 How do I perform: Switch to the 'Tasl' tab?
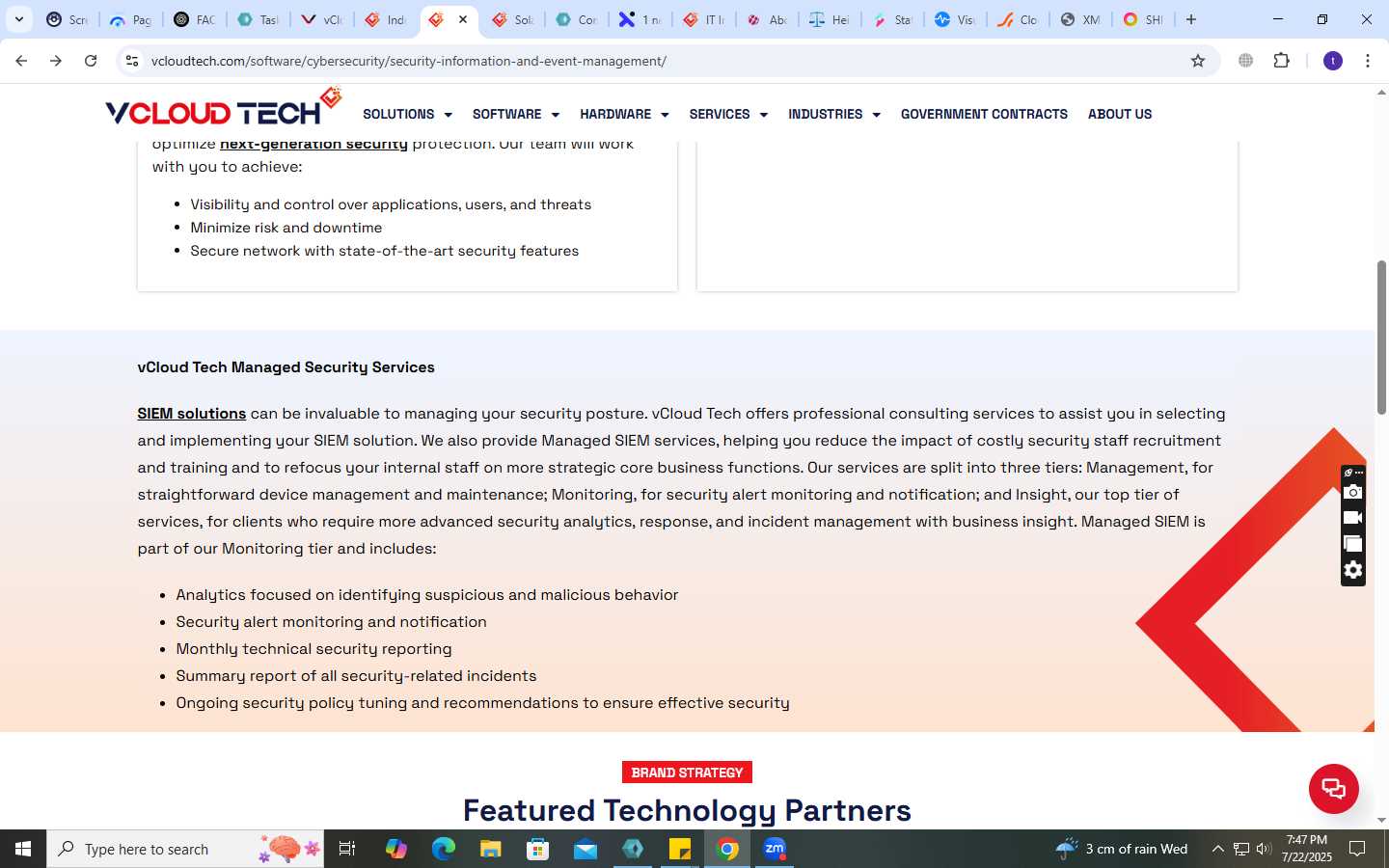pyautogui.click(x=259, y=19)
